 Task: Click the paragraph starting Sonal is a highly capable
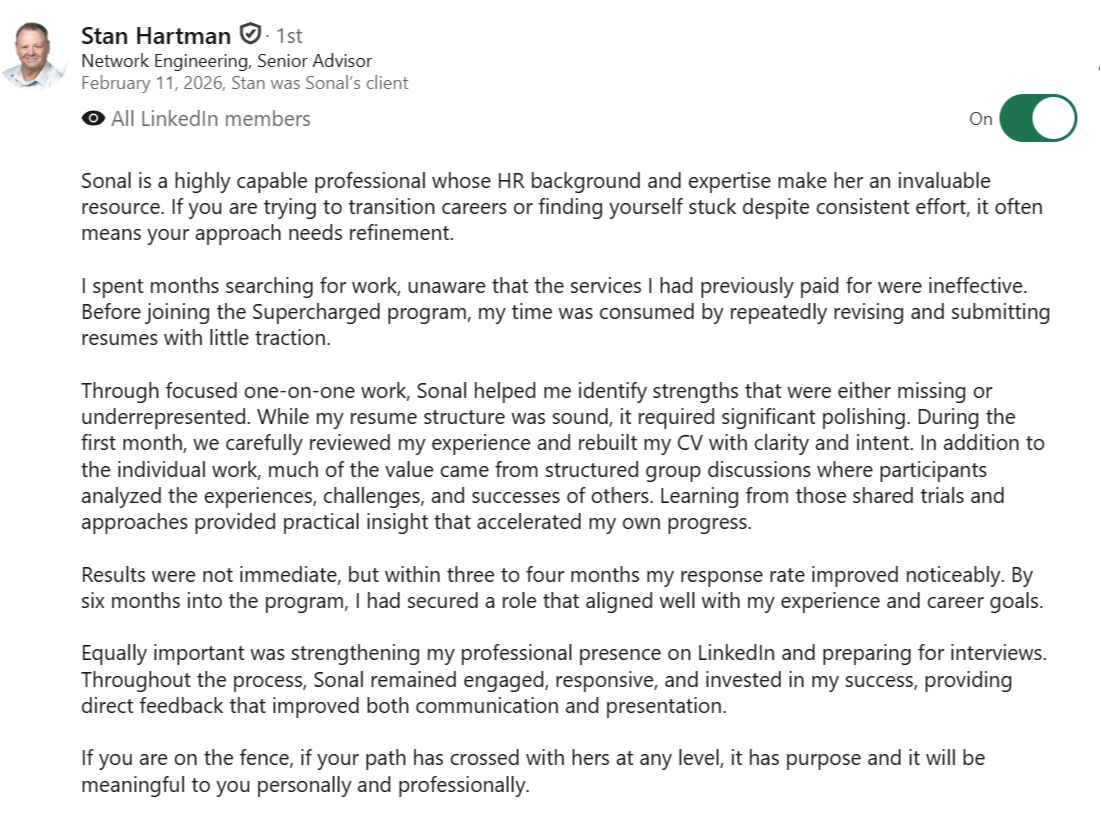tap(561, 206)
